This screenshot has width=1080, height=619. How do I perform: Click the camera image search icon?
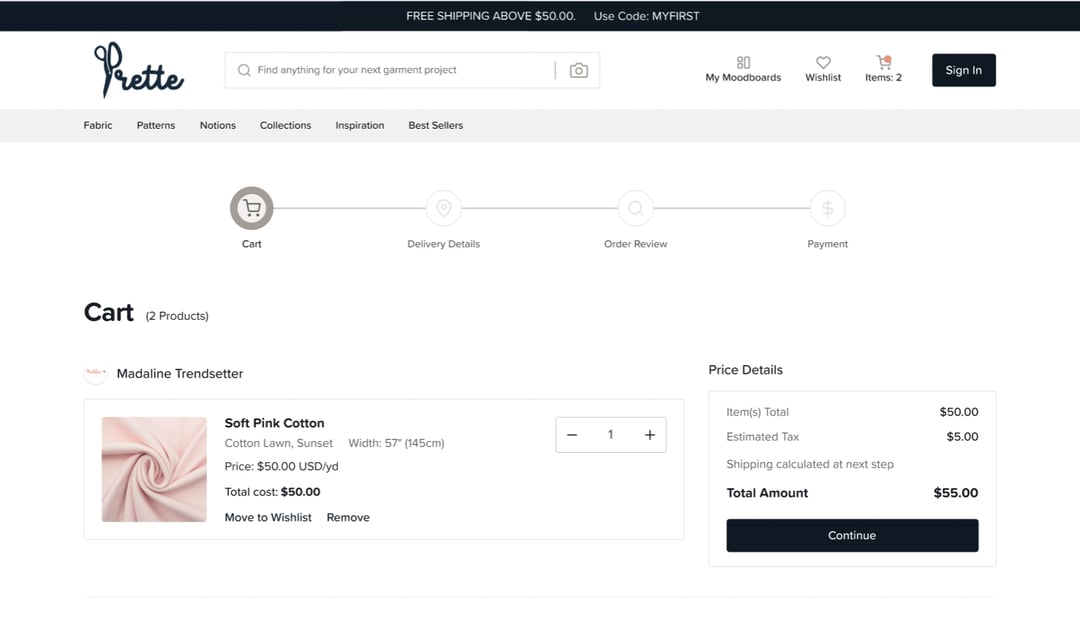[x=578, y=70]
